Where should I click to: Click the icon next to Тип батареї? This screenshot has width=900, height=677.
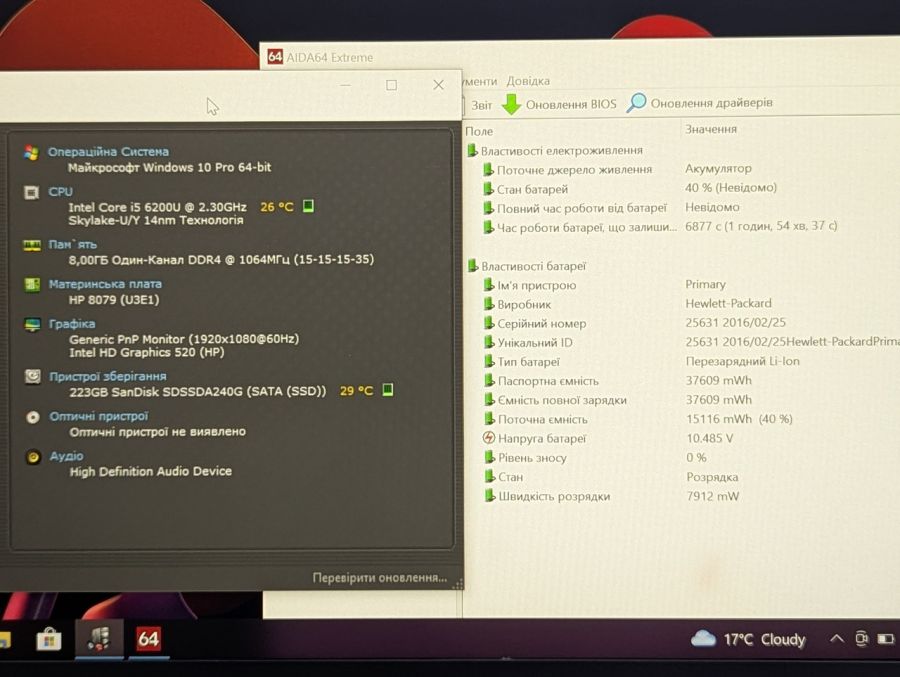[489, 362]
